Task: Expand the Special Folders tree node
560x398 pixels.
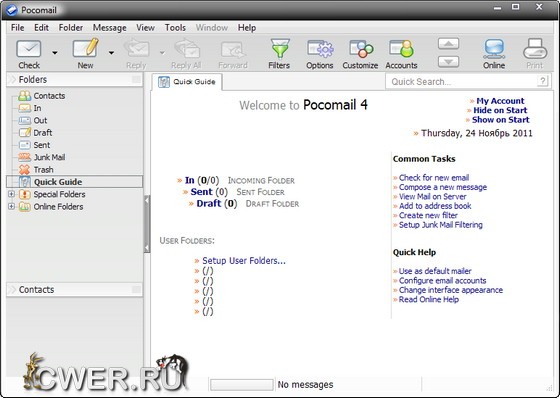Action: (x=11, y=194)
